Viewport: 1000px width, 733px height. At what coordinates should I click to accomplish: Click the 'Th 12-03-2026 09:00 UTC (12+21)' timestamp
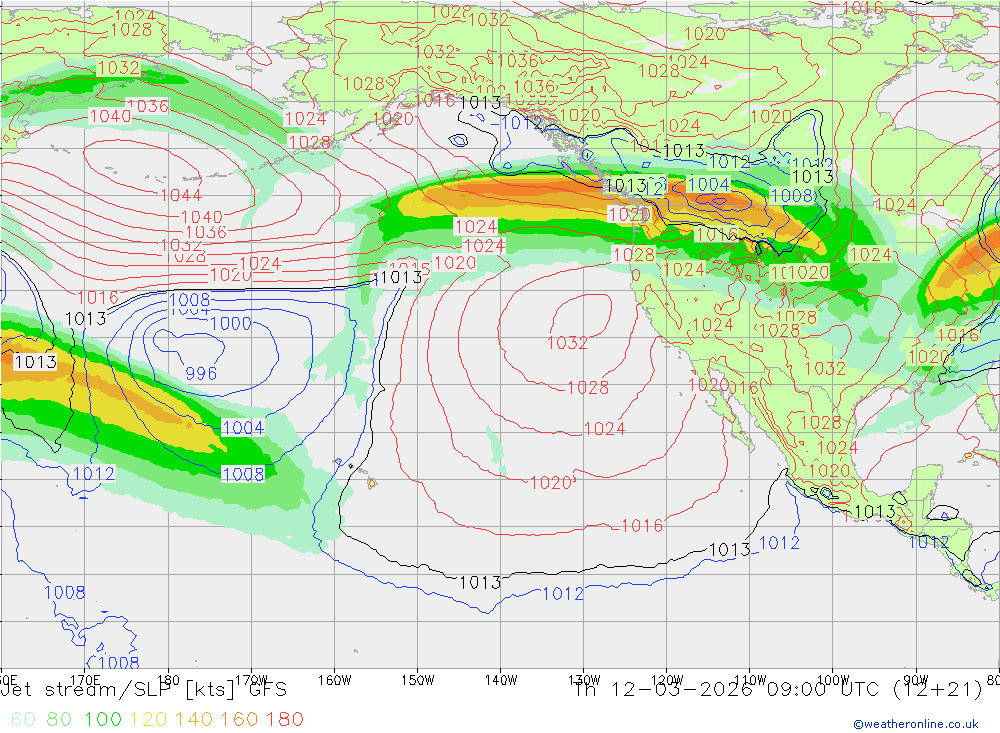point(778,690)
